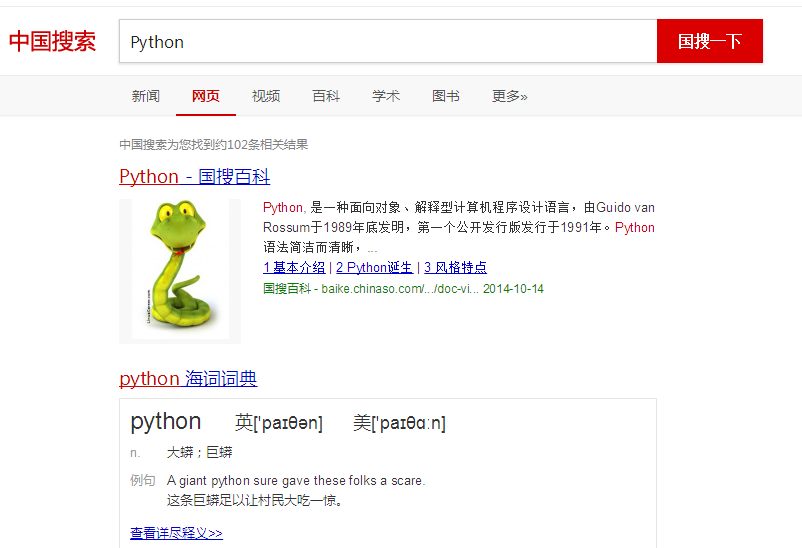The width and height of the screenshot is (802, 548).
Task: Focus the search box containing Python
Action: click(x=388, y=41)
